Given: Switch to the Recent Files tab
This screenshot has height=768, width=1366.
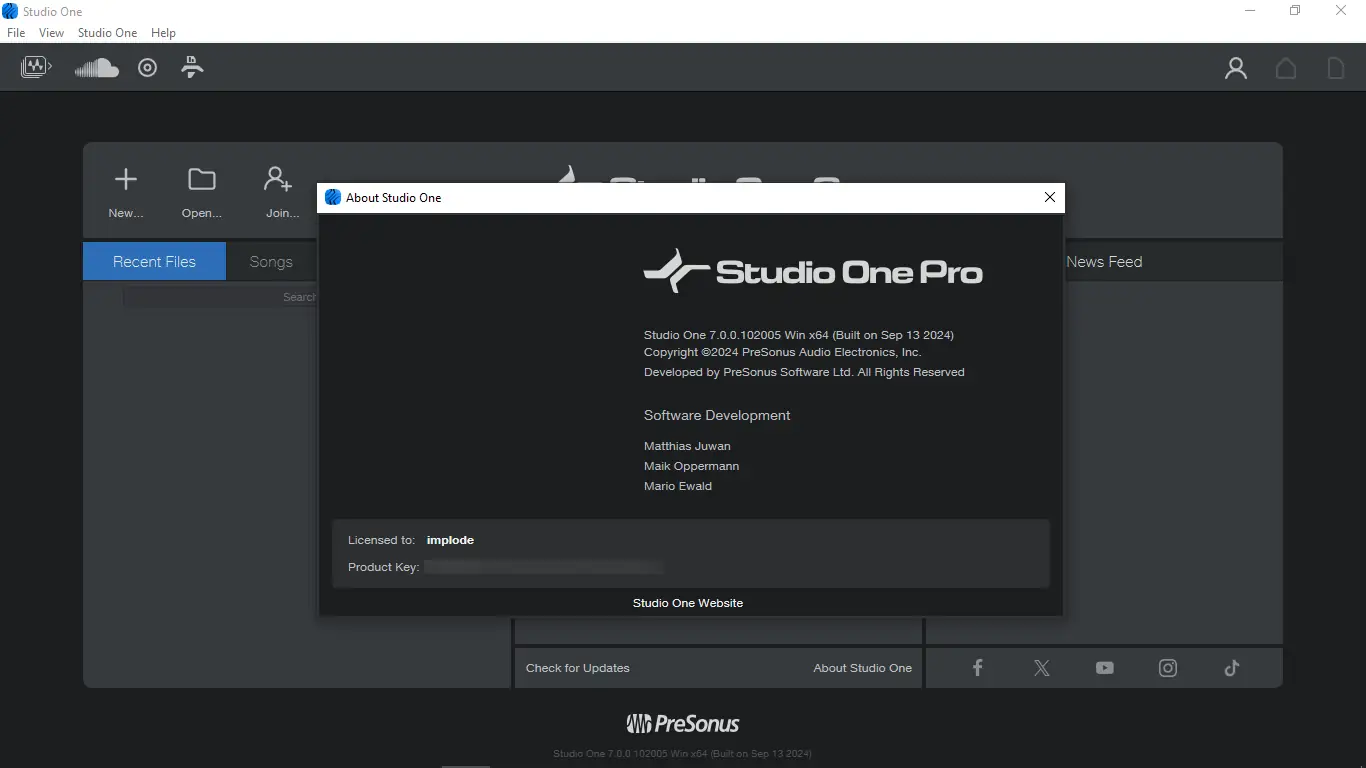Looking at the screenshot, I should [x=154, y=262].
